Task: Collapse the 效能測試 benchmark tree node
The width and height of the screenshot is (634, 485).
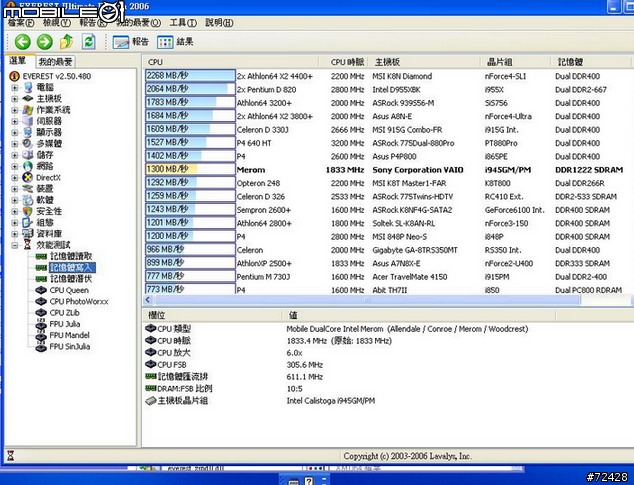Action: point(15,245)
